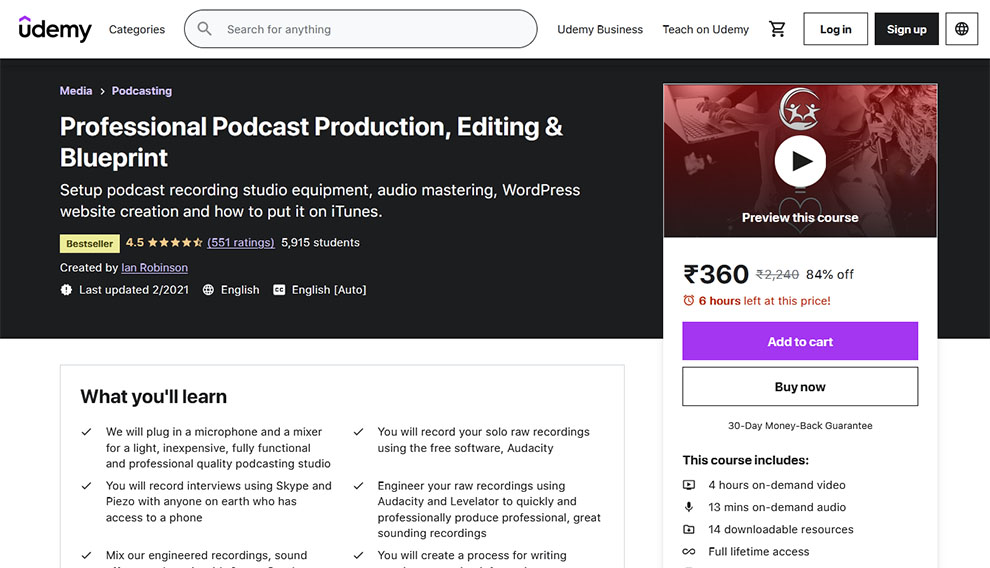The height and width of the screenshot is (568, 990).
Task: Play the course preview video
Action: pos(800,160)
